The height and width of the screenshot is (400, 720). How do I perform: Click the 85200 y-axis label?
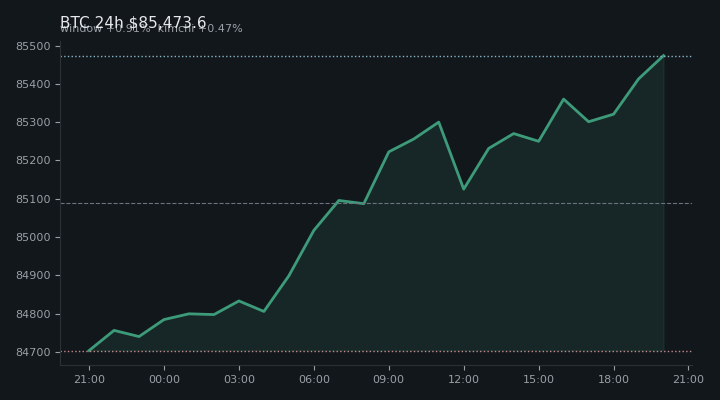coord(33,161)
